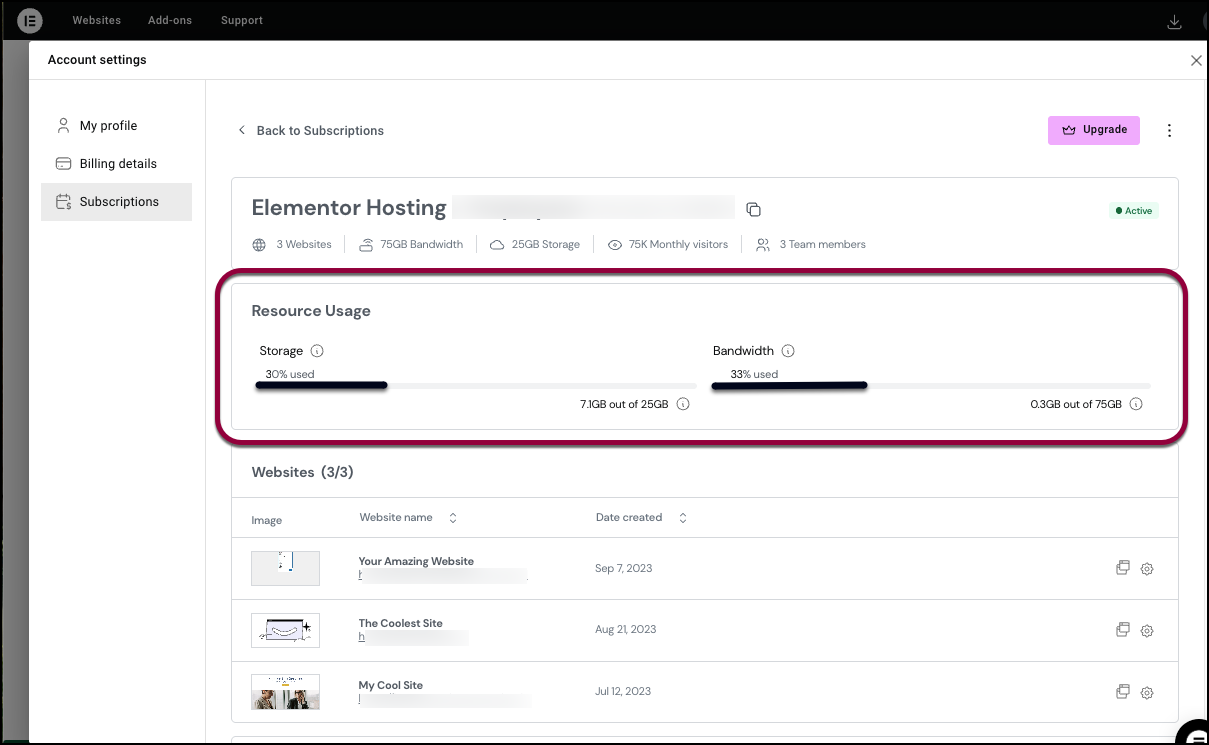
Task: Click the 25GB Storage text
Action: tap(545, 244)
